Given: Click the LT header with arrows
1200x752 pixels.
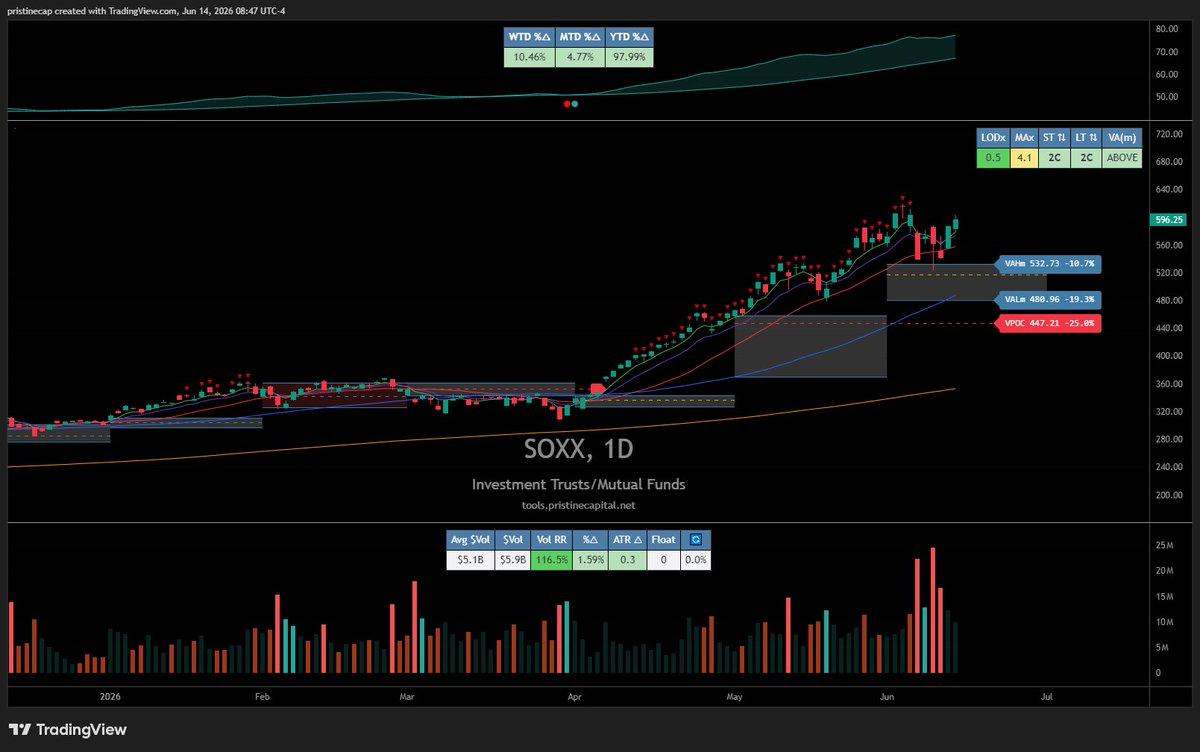Looking at the screenshot, I should (1085, 137).
